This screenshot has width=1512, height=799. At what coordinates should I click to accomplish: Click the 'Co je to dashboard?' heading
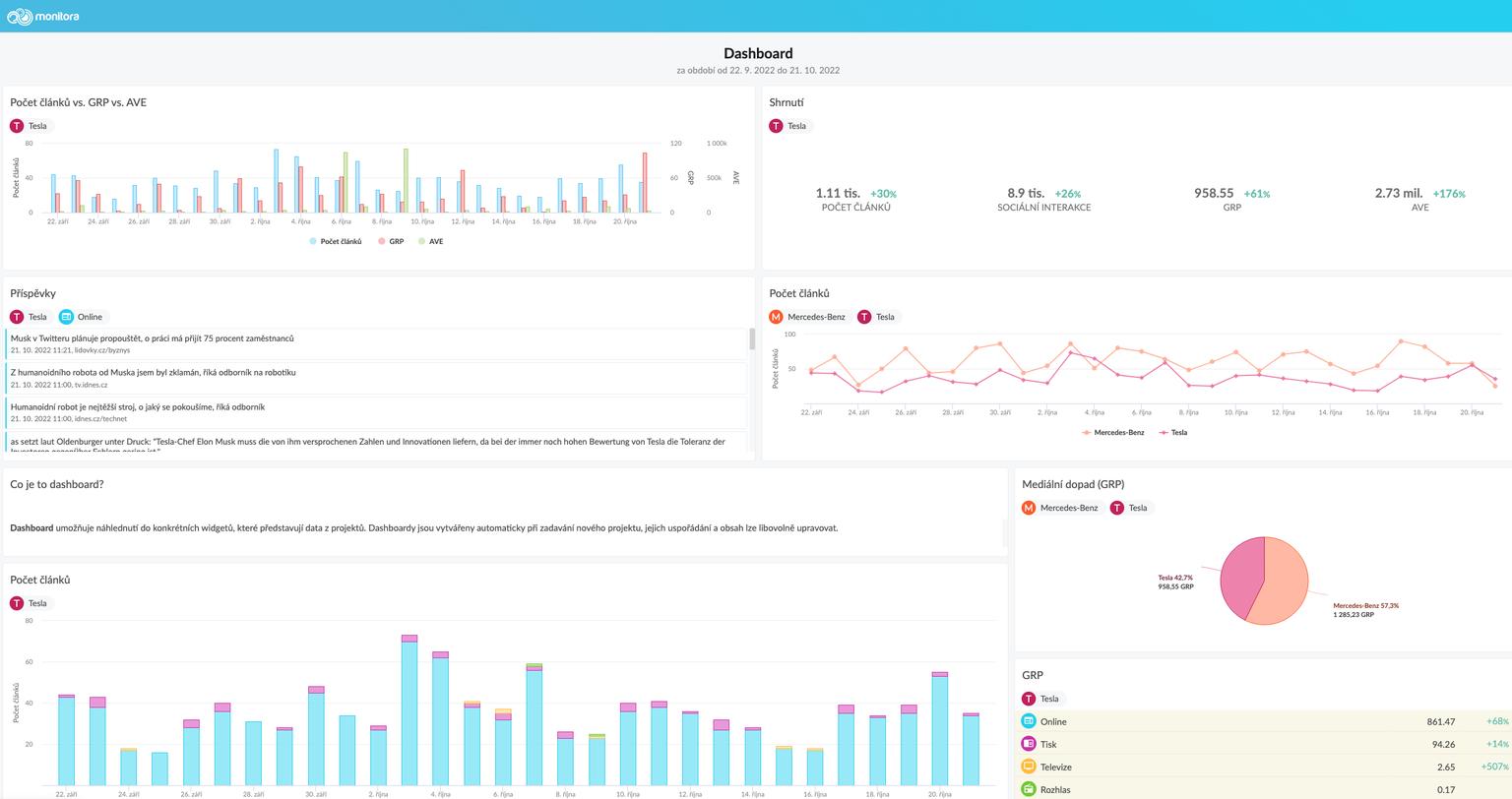(57, 484)
